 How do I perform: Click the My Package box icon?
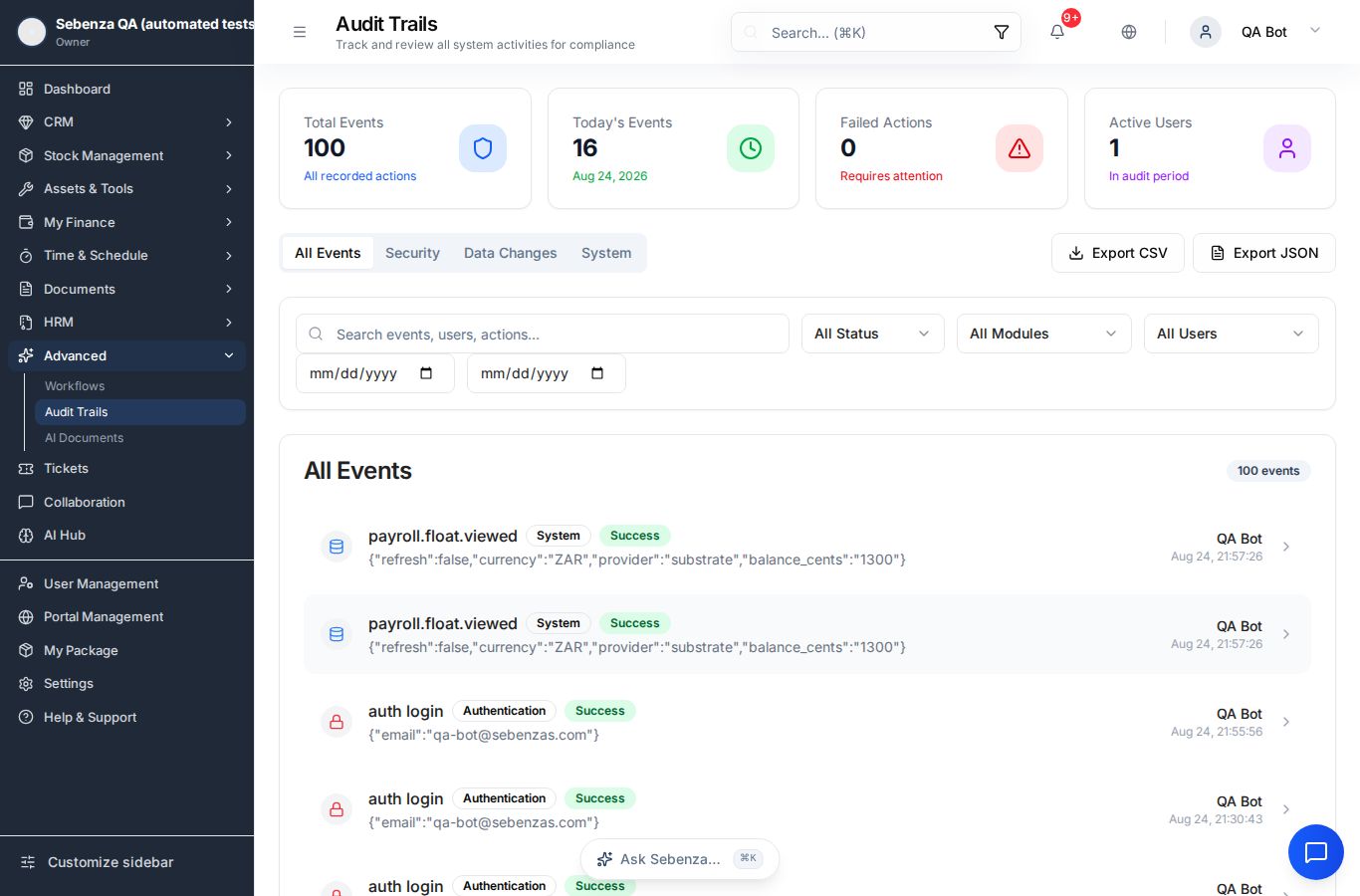26,650
